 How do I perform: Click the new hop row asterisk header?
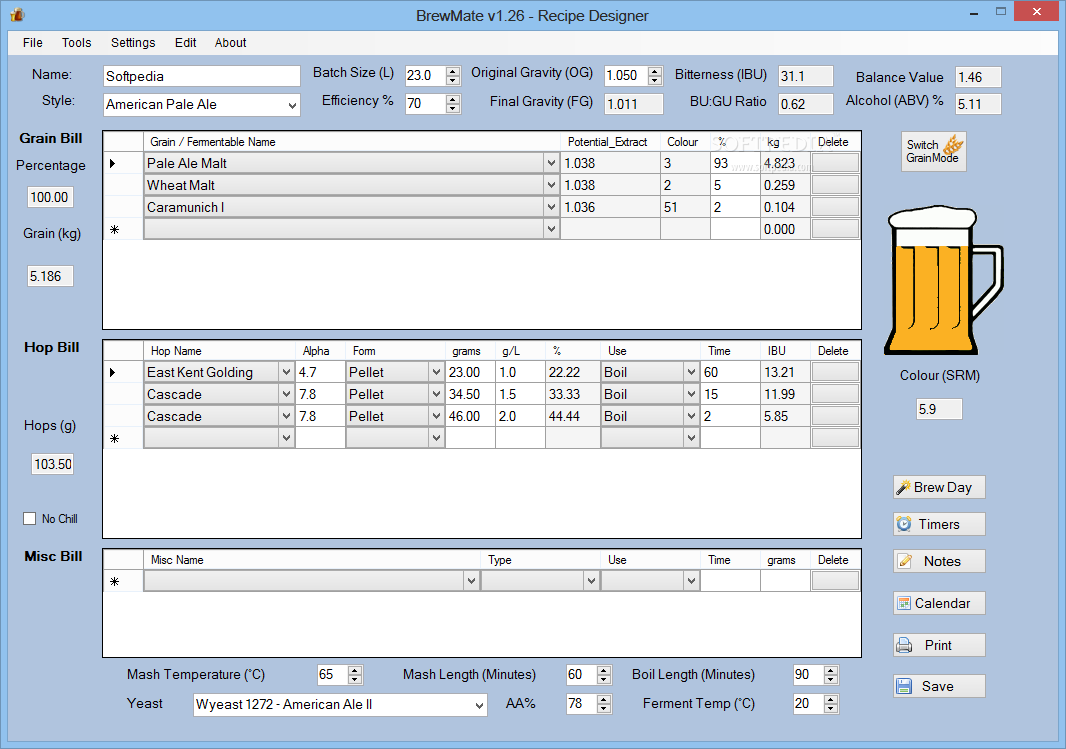(123, 438)
